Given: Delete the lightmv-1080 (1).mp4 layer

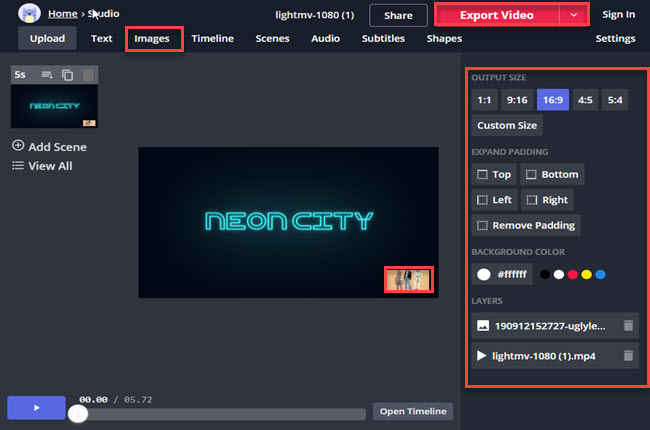Looking at the screenshot, I should (628, 355).
